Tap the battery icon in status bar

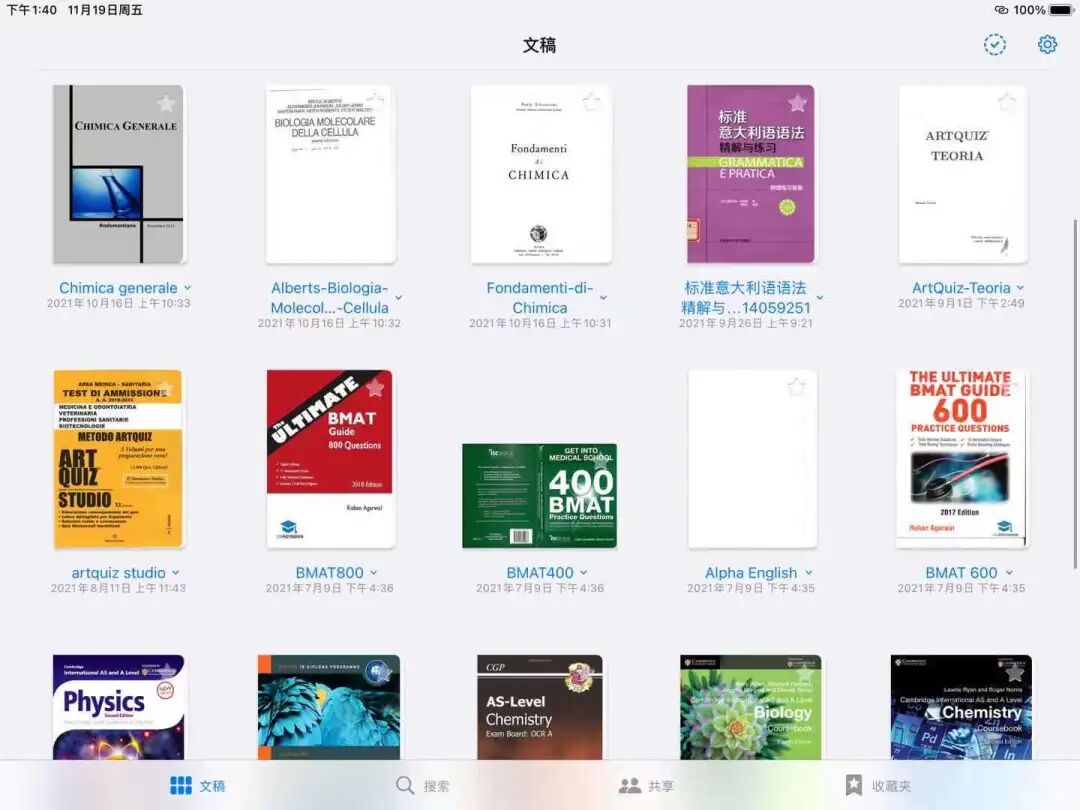tap(1061, 10)
